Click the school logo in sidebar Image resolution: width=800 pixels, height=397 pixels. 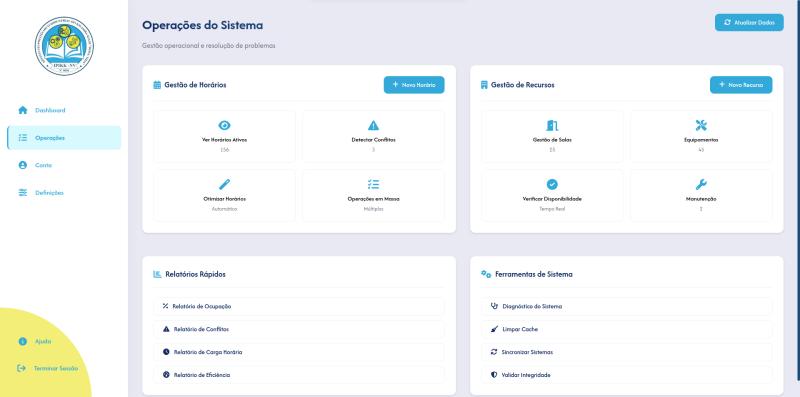(x=64, y=46)
